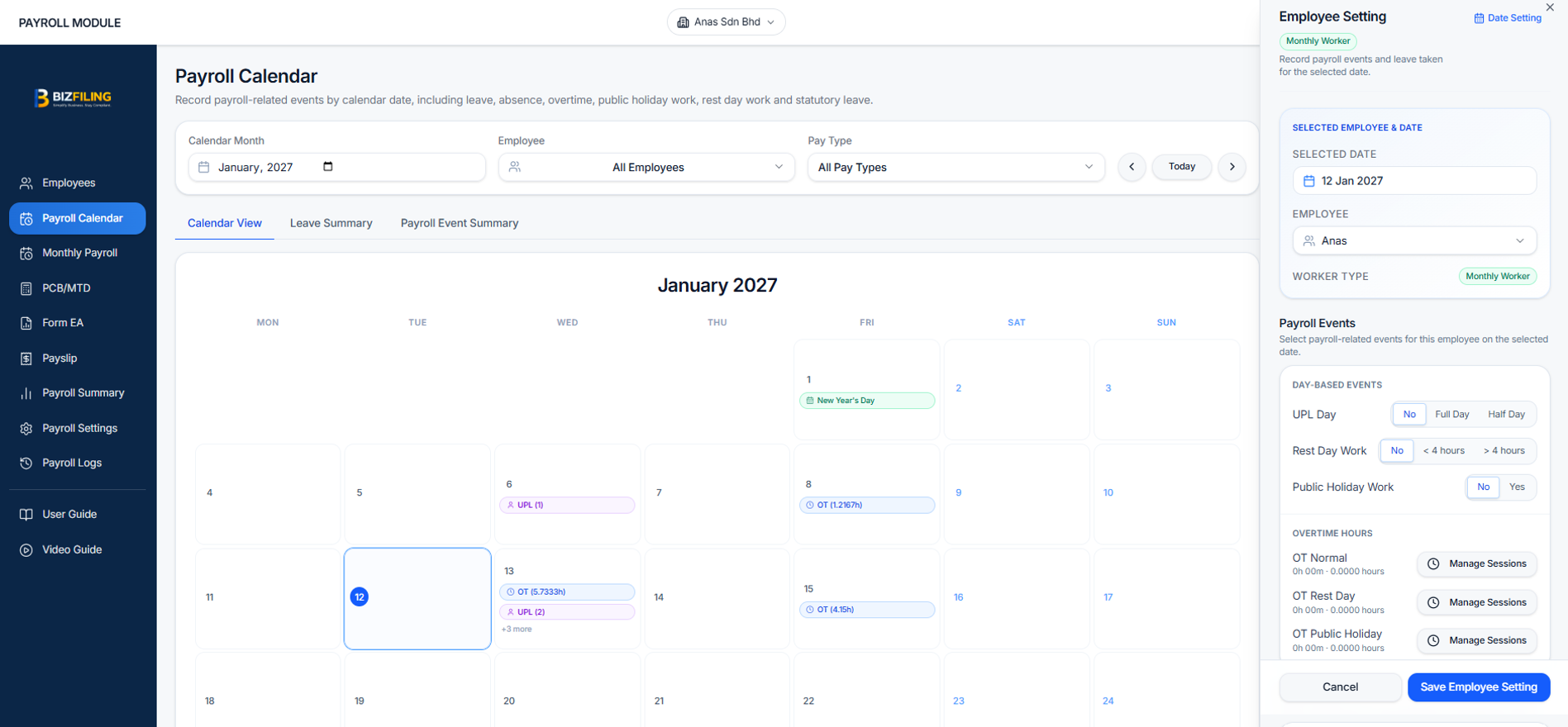This screenshot has height=727, width=1568.
Task: Click the User Guide book icon
Action: tap(26, 514)
